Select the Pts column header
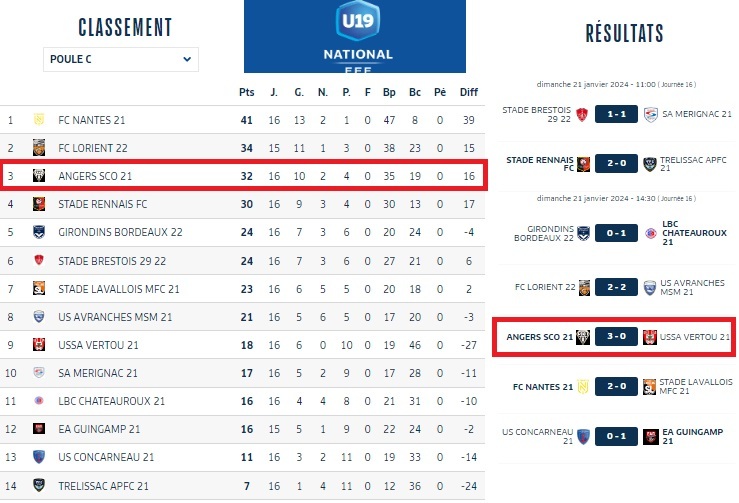Viewport: 739px width, 503px height. pyautogui.click(x=246, y=92)
